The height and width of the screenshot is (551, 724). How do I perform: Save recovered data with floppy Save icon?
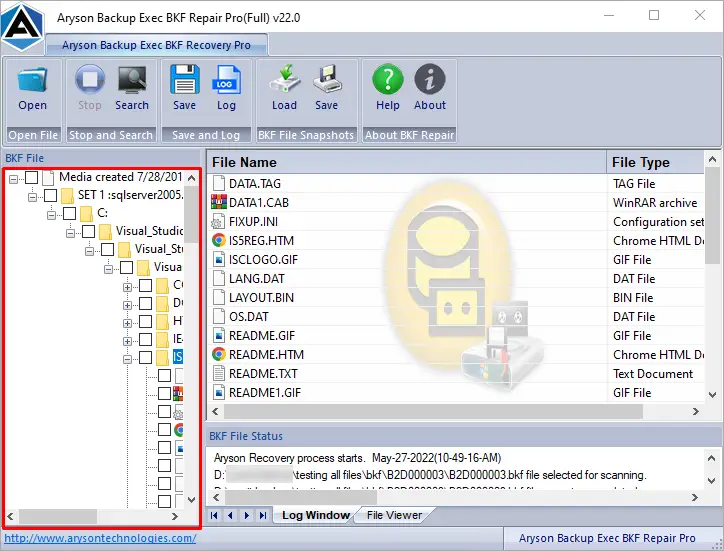click(x=185, y=79)
